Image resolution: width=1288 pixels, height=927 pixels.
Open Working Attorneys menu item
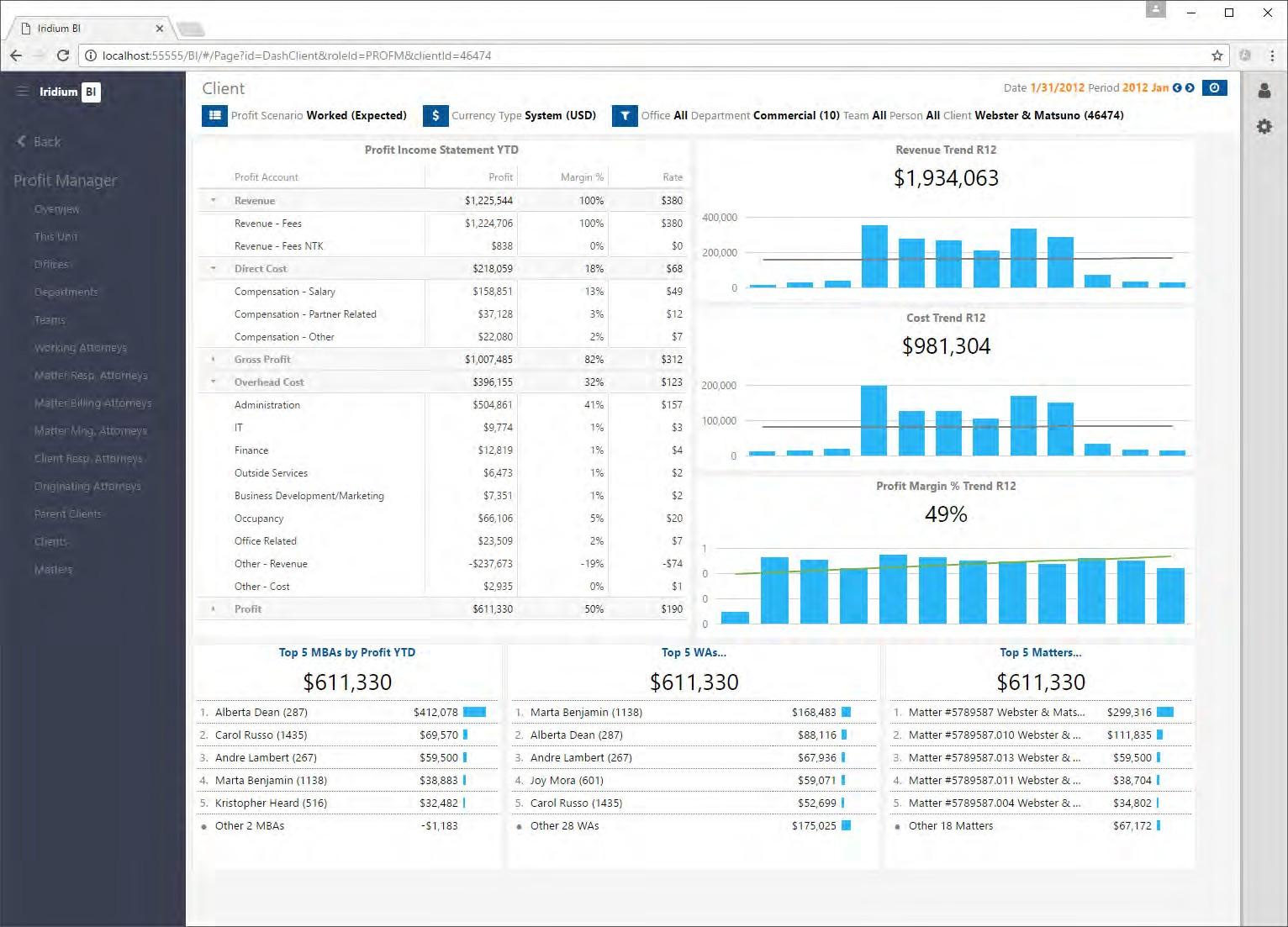81,348
